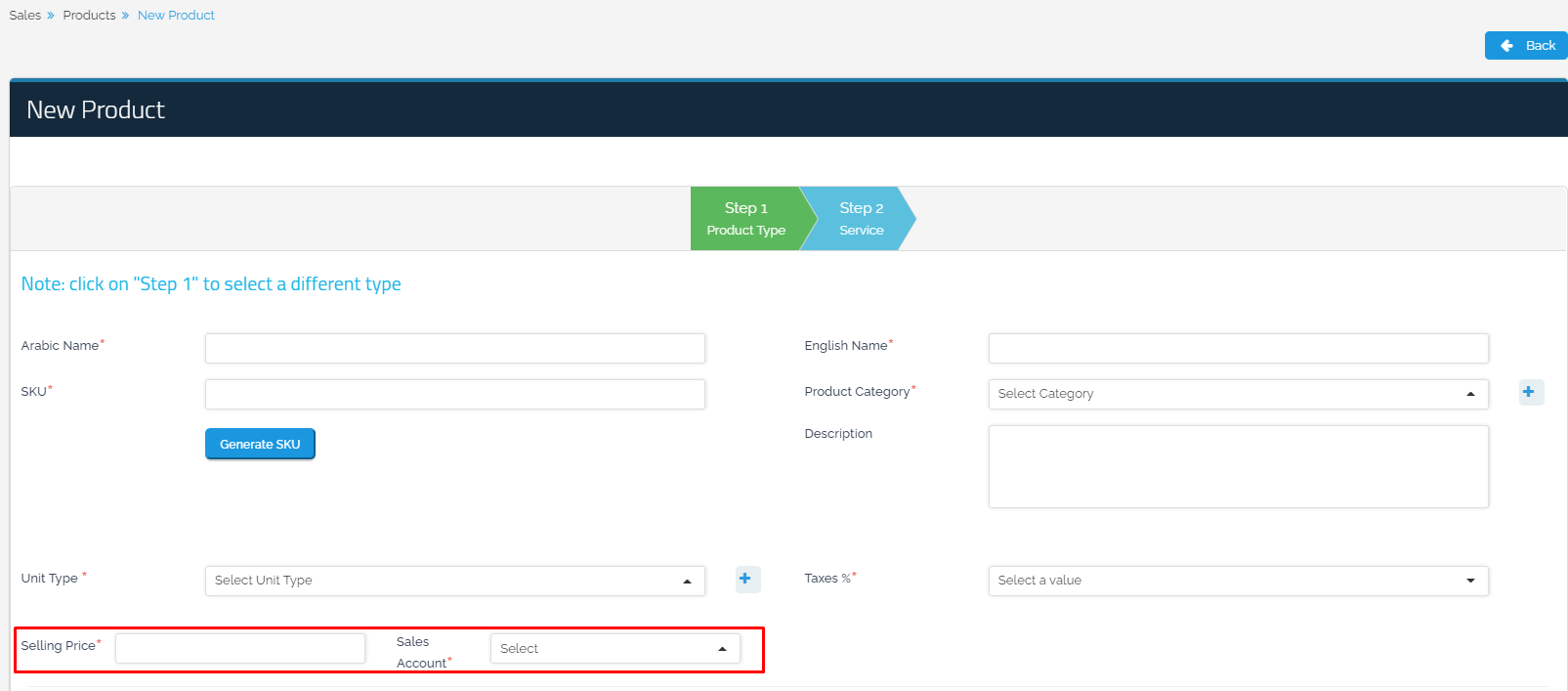1568x691 pixels.
Task: Click the plus icon beside Product Category
Action: coord(1530,392)
